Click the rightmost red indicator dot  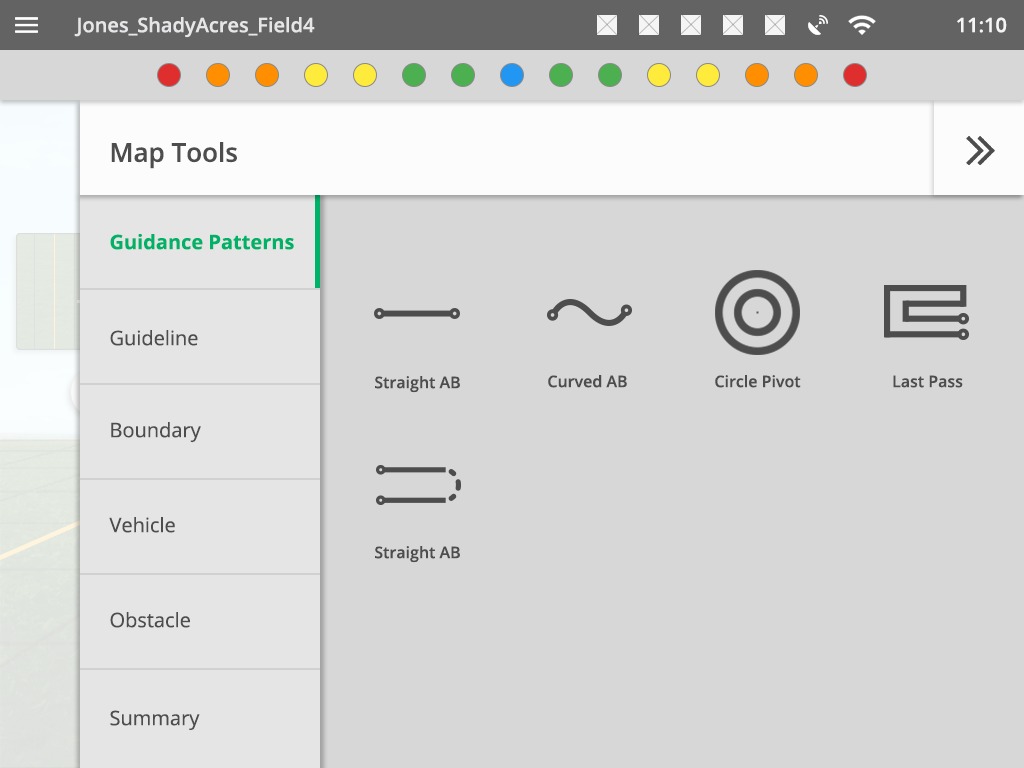855,75
